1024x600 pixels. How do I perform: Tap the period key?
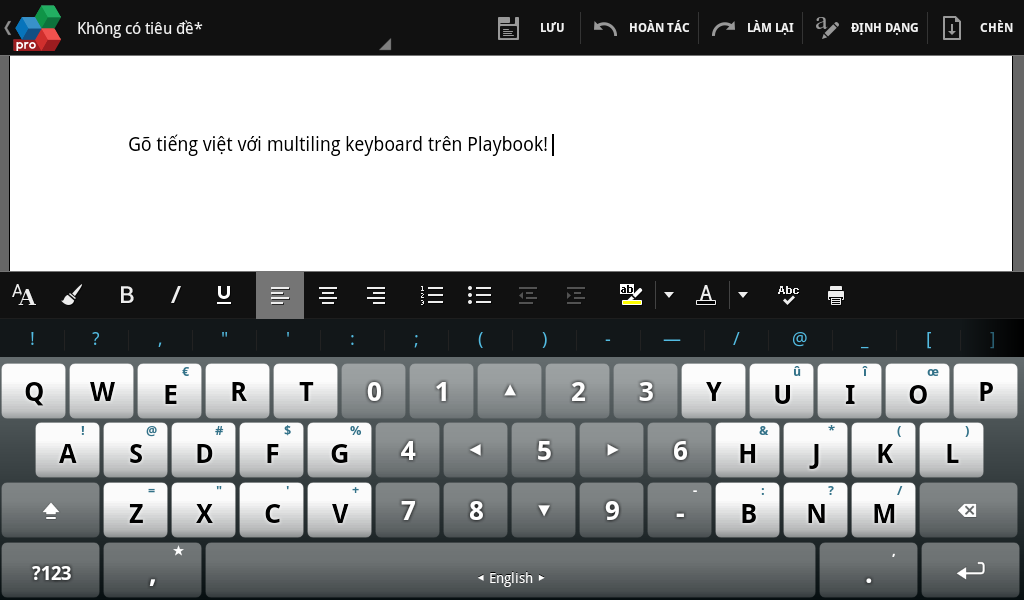click(869, 570)
